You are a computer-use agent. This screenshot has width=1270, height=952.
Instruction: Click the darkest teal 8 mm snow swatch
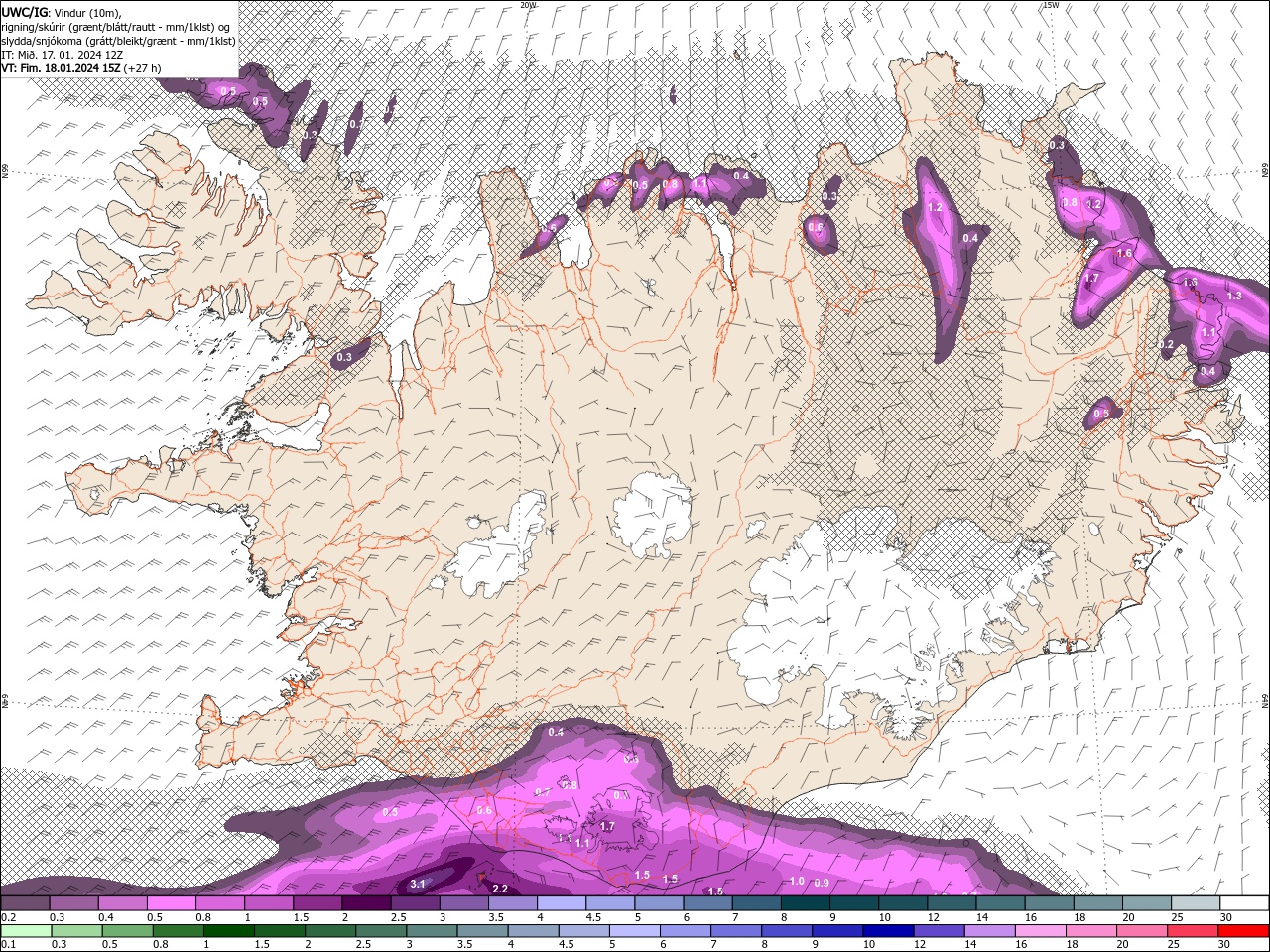805,903
